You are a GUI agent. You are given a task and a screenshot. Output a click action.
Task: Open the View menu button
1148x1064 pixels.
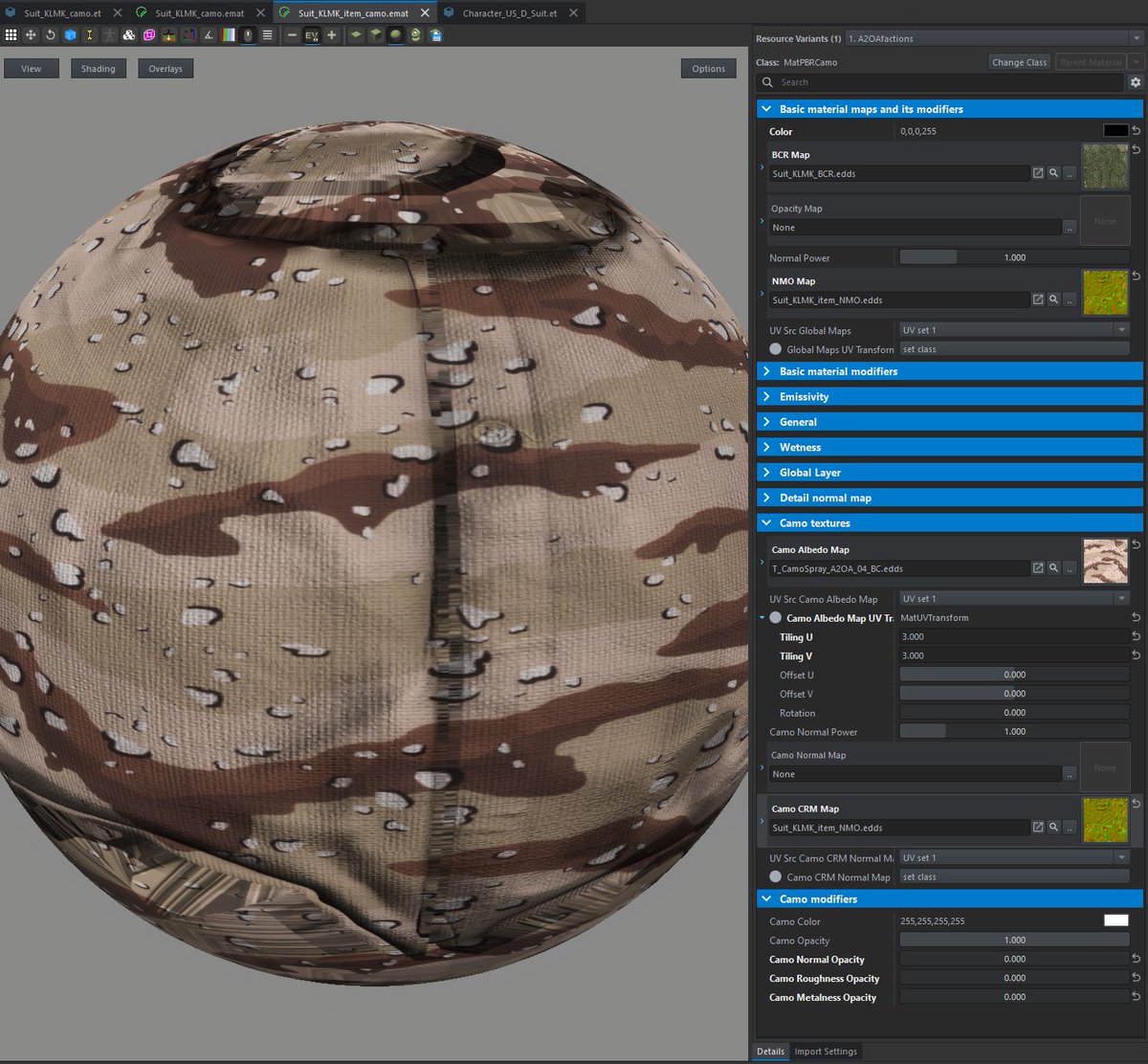(32, 69)
